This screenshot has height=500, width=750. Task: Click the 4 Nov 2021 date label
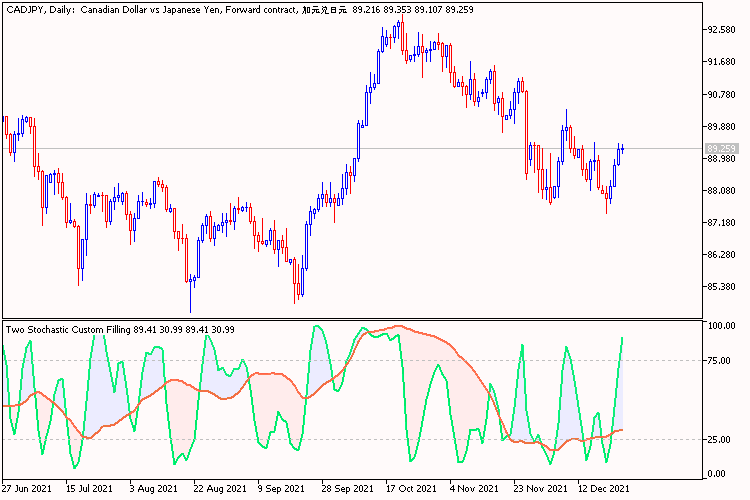[x=474, y=489]
